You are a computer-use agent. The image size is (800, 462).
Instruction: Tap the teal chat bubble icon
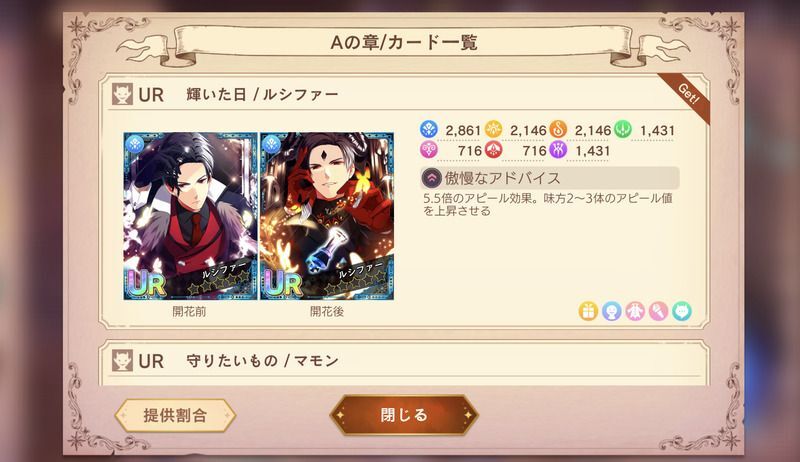tap(682, 311)
